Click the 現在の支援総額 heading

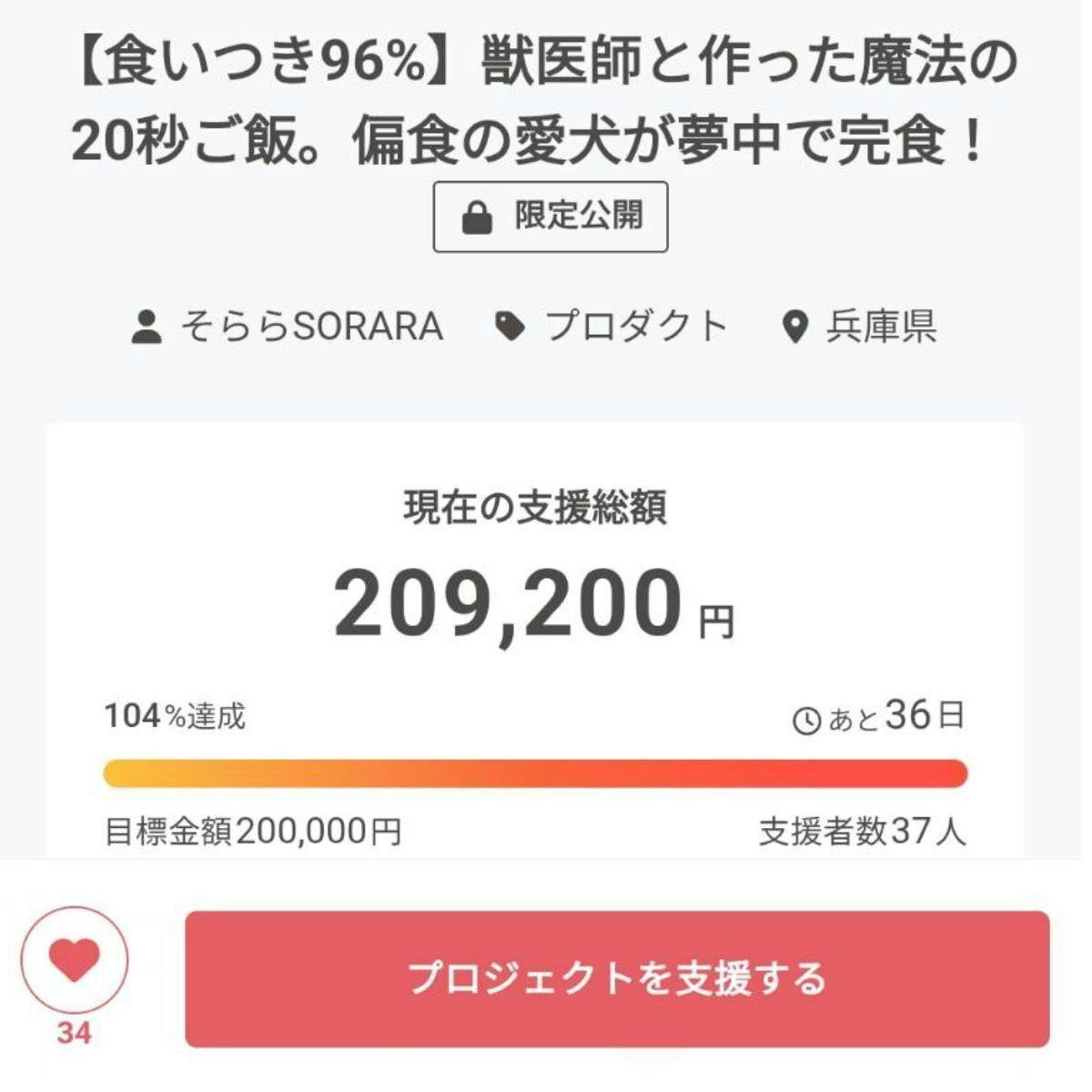(535, 508)
